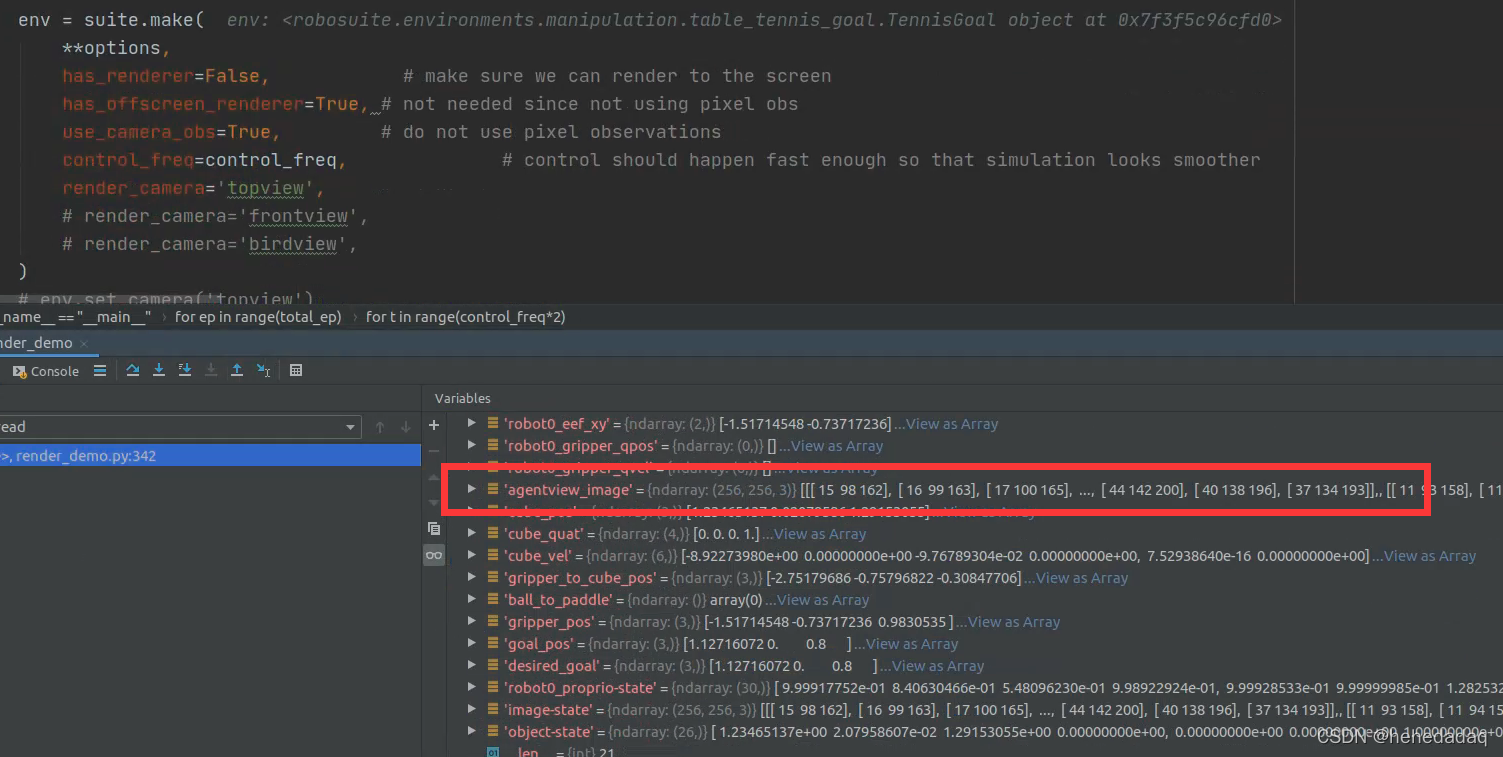1503x757 pixels.
Task: Click the Remove Watch minus icon
Action: pyautogui.click(x=434, y=451)
